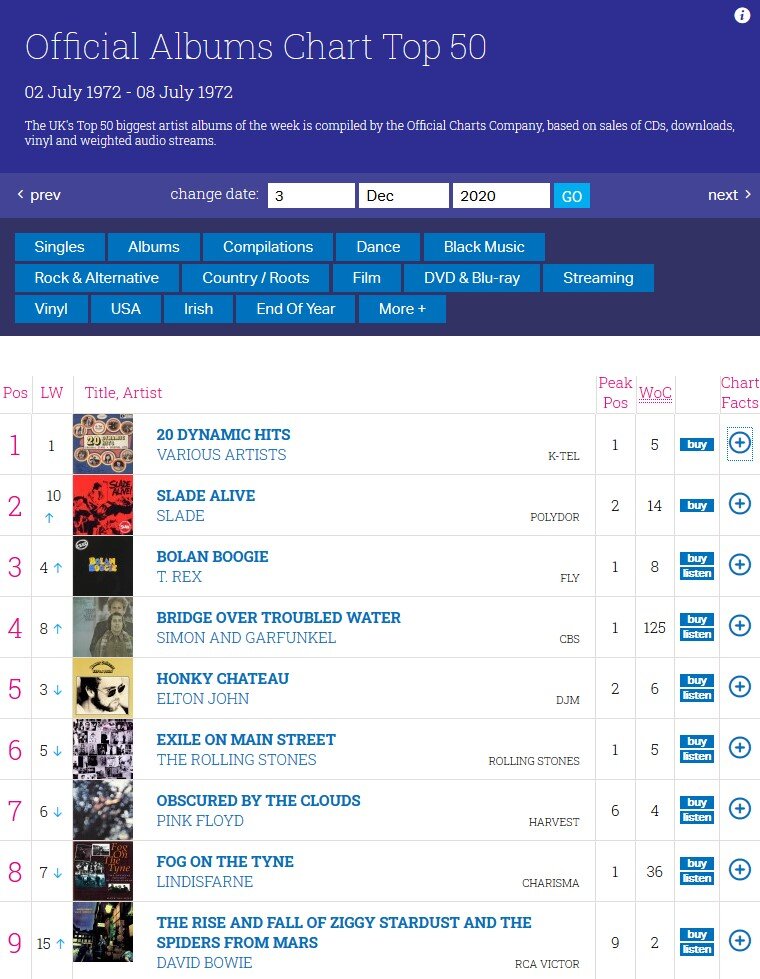
Task: Go to previous chart week
Action: (x=39, y=195)
